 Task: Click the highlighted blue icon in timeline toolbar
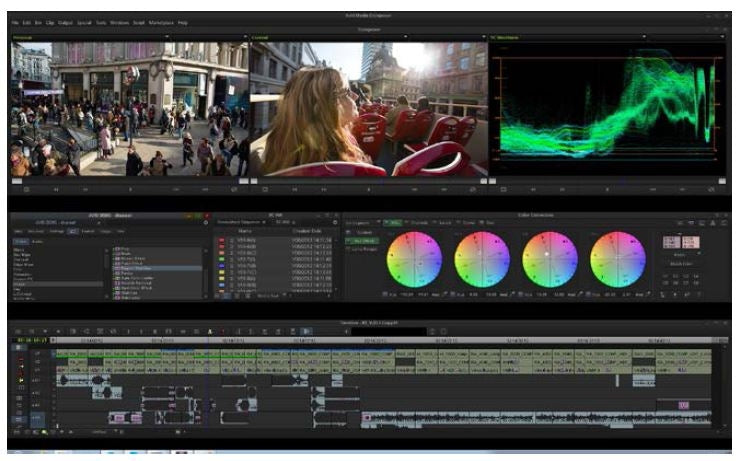pyautogui.click(x=307, y=330)
